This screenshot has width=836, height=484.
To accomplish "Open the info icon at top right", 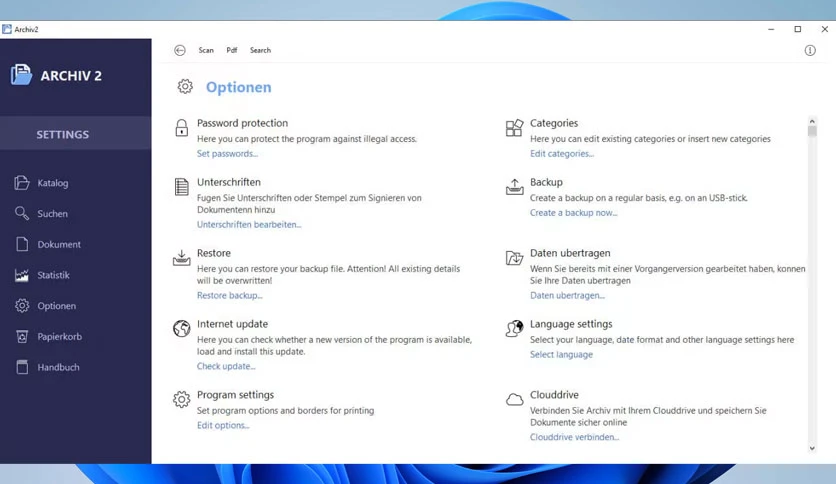I will tap(810, 51).
